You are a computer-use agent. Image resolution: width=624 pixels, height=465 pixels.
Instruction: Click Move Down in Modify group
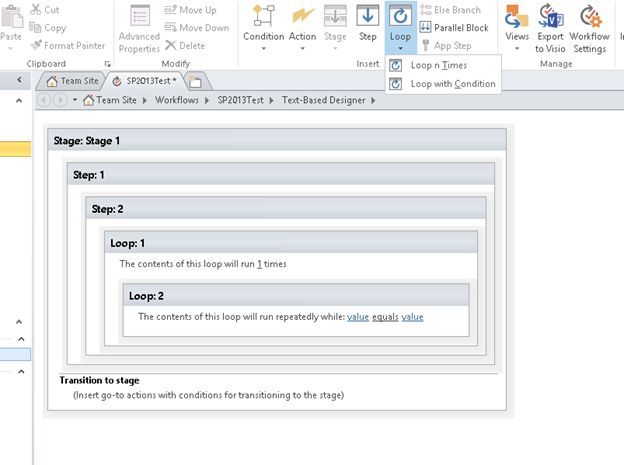tap(197, 27)
